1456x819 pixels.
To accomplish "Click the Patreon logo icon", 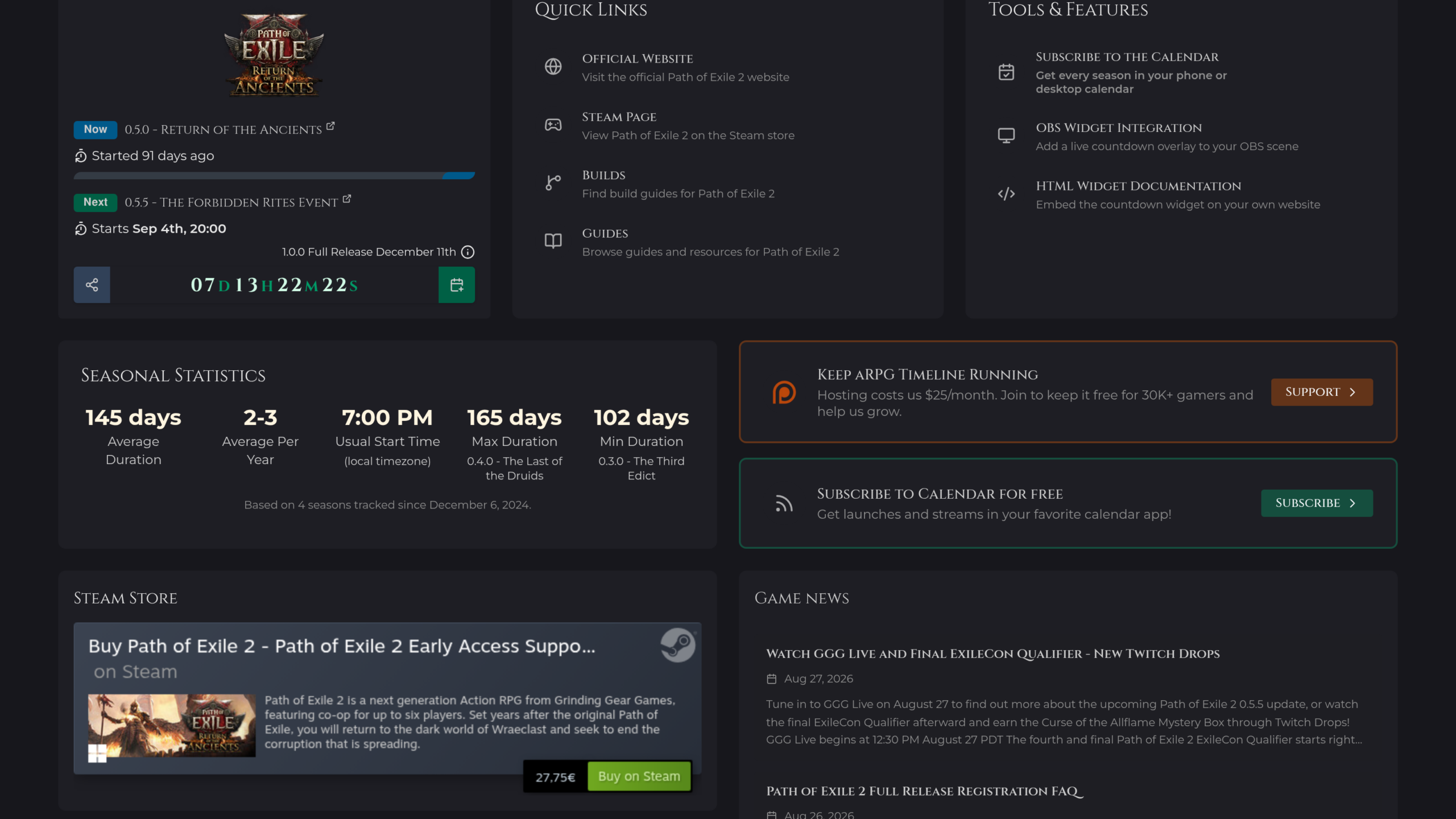I will pyautogui.click(x=784, y=392).
